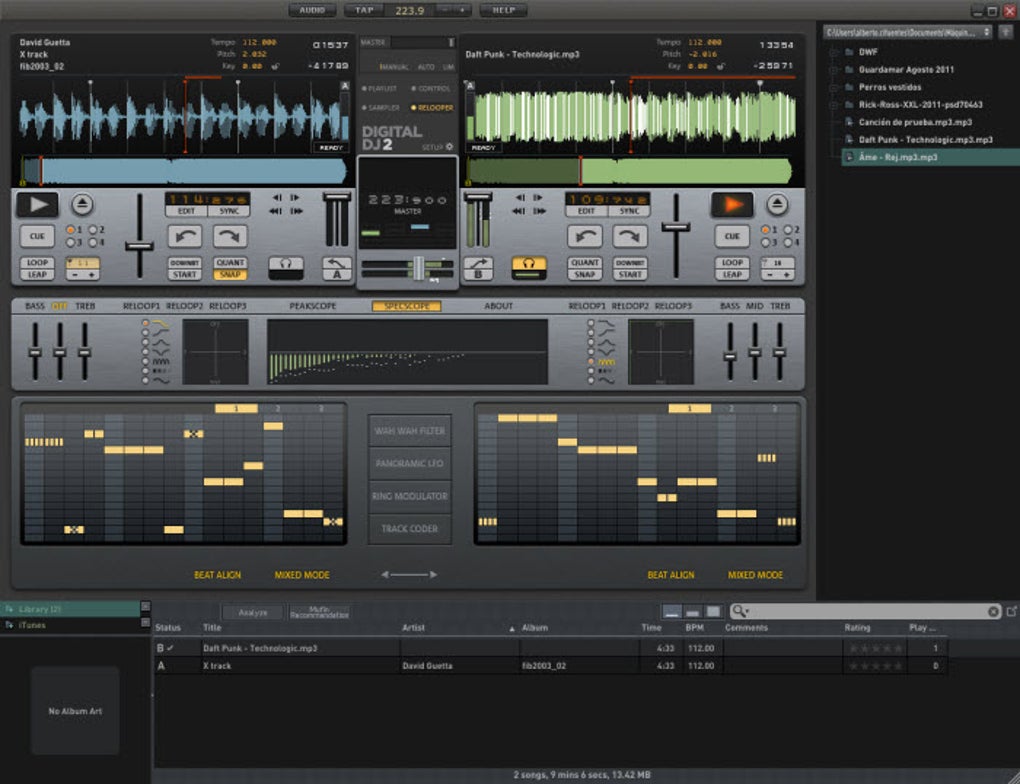Click the left deck eject icon
Image resolution: width=1020 pixels, height=784 pixels.
click(82, 205)
